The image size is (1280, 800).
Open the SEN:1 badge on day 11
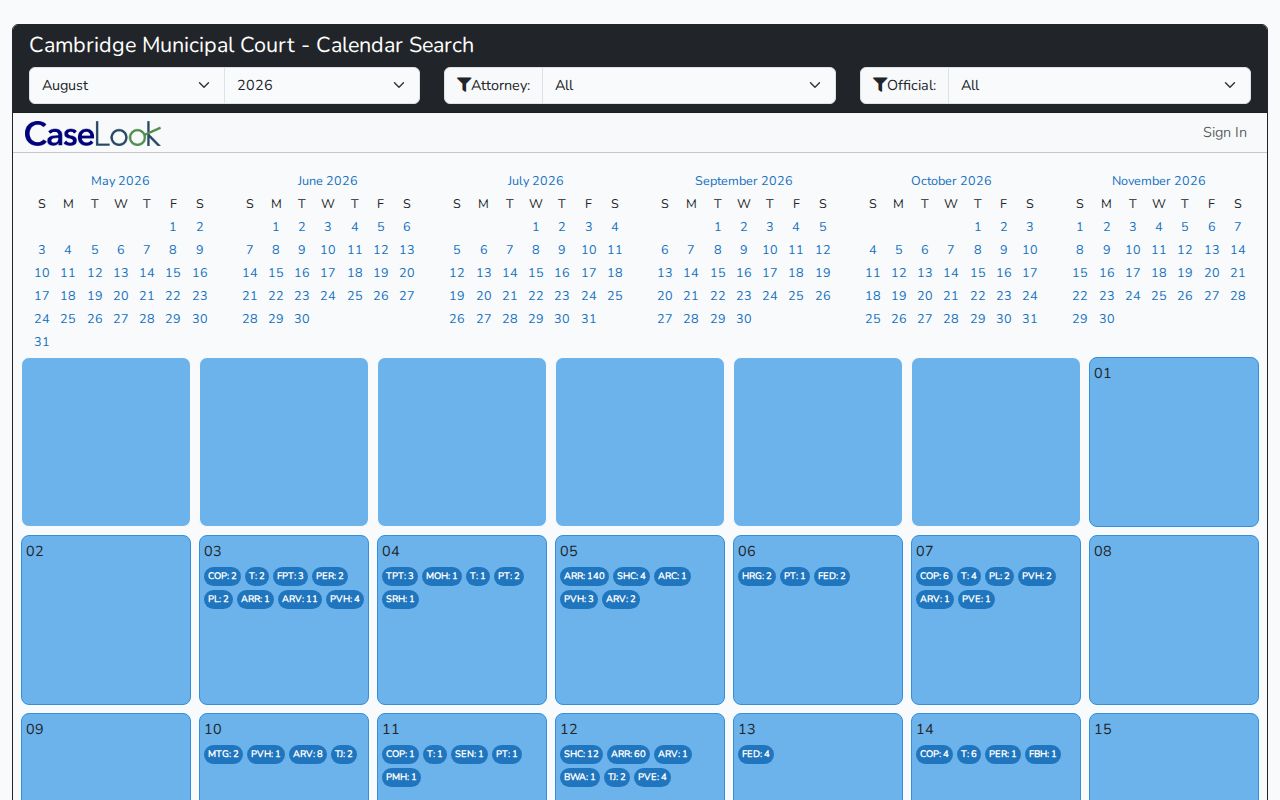pyautogui.click(x=469, y=754)
